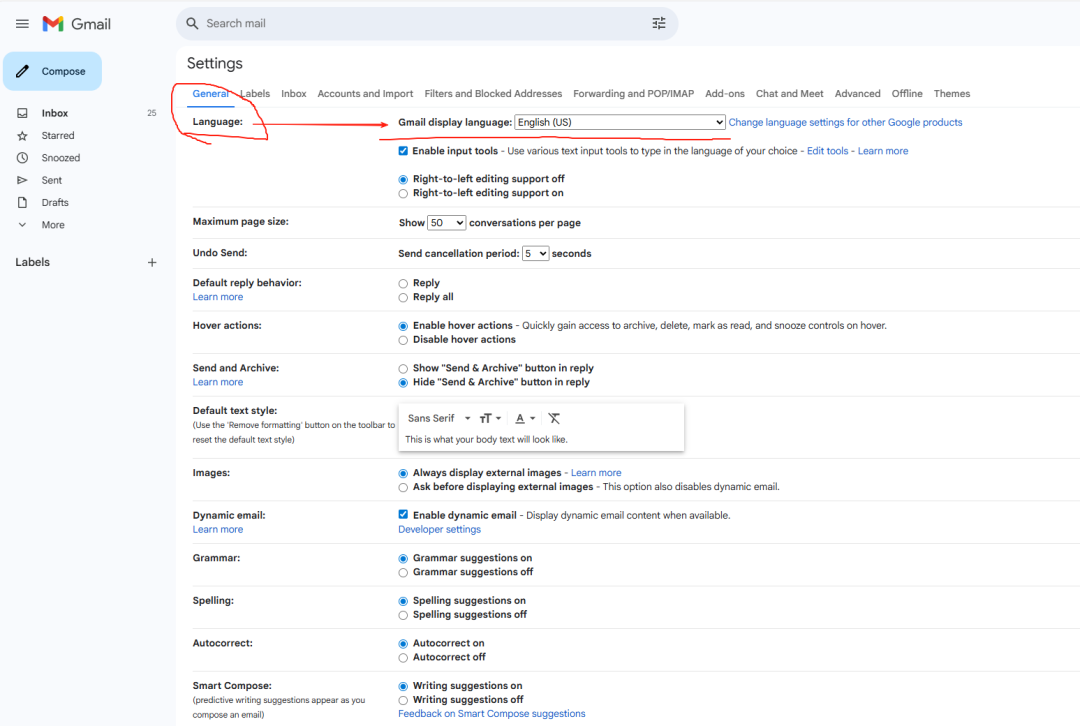Select Right-to-left editing support on

pos(403,193)
